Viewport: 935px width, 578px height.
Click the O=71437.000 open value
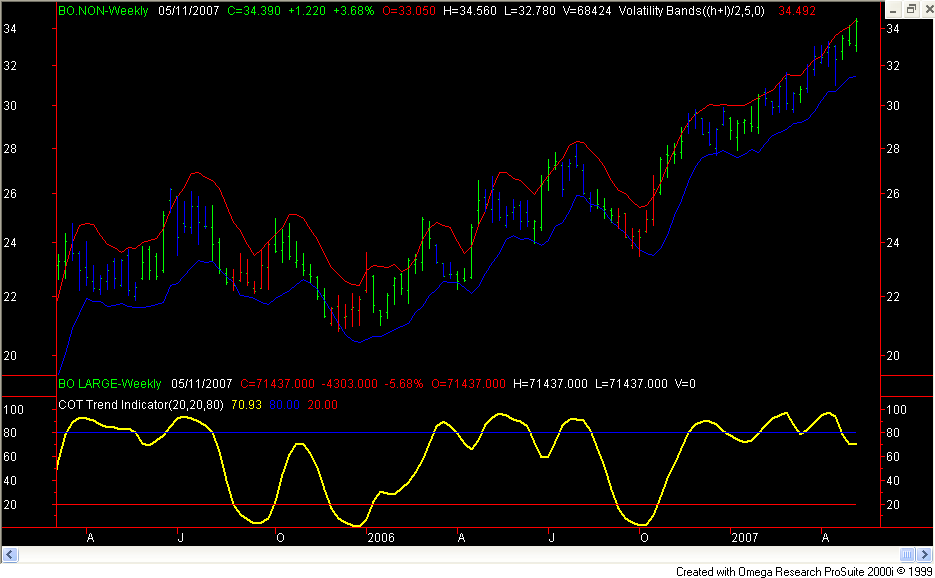point(468,384)
